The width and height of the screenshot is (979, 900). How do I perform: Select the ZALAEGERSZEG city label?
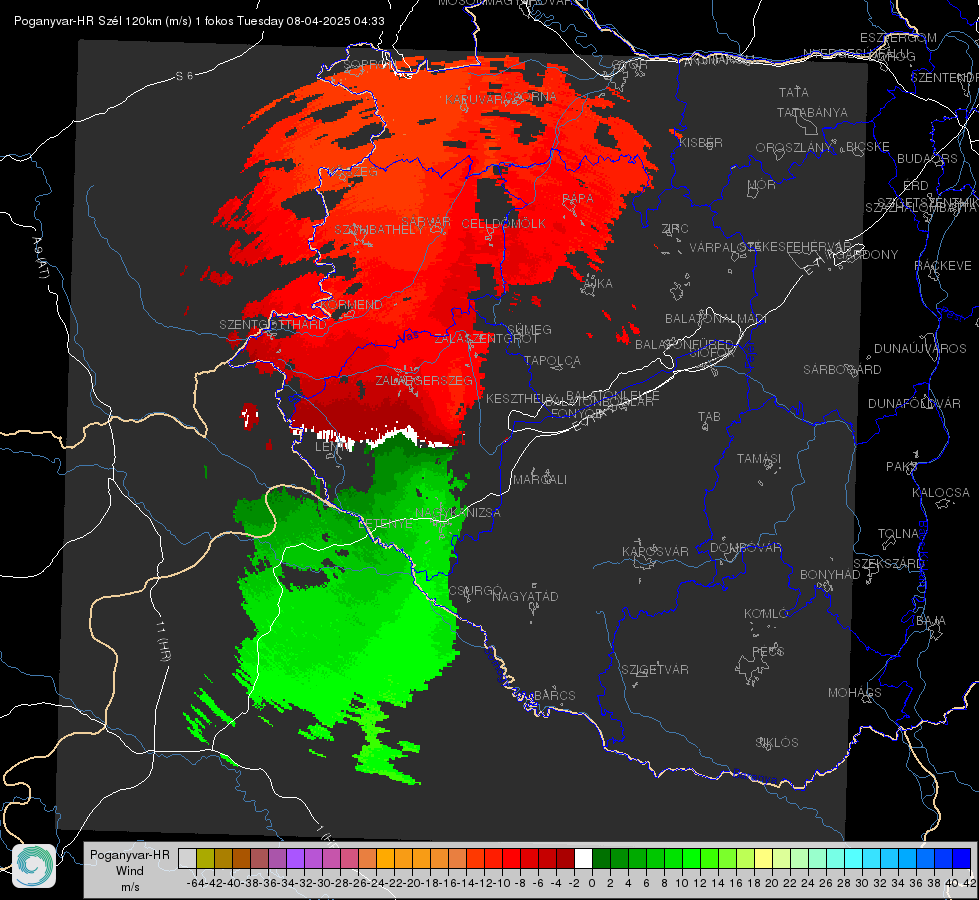point(424,380)
